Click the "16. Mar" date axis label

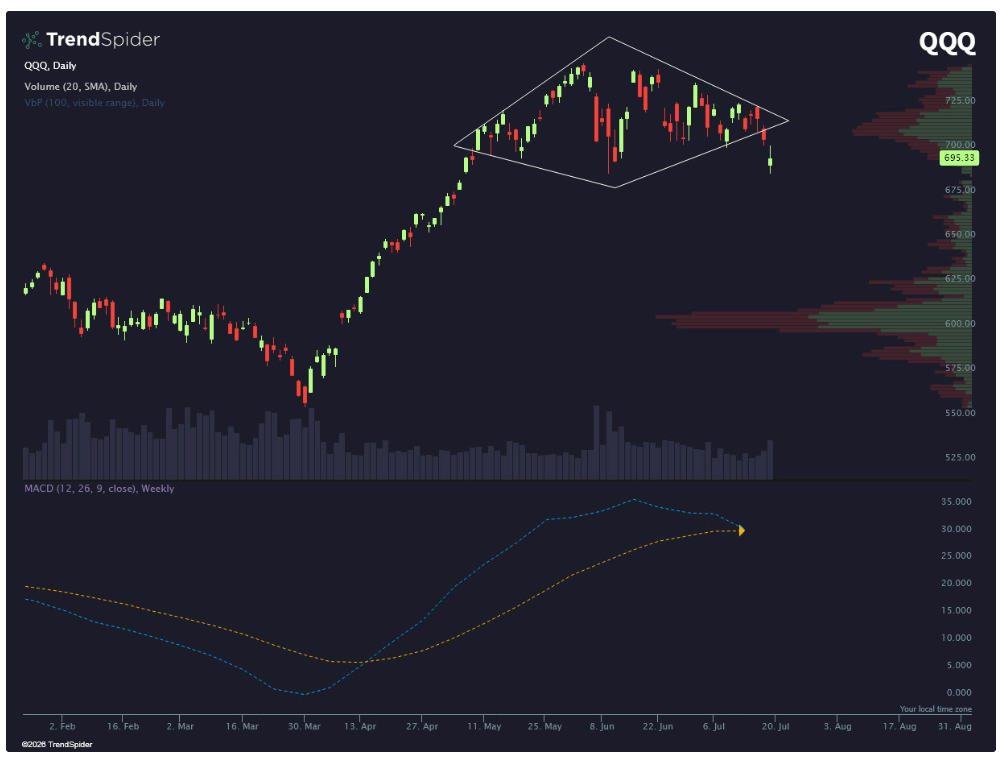tap(242, 727)
